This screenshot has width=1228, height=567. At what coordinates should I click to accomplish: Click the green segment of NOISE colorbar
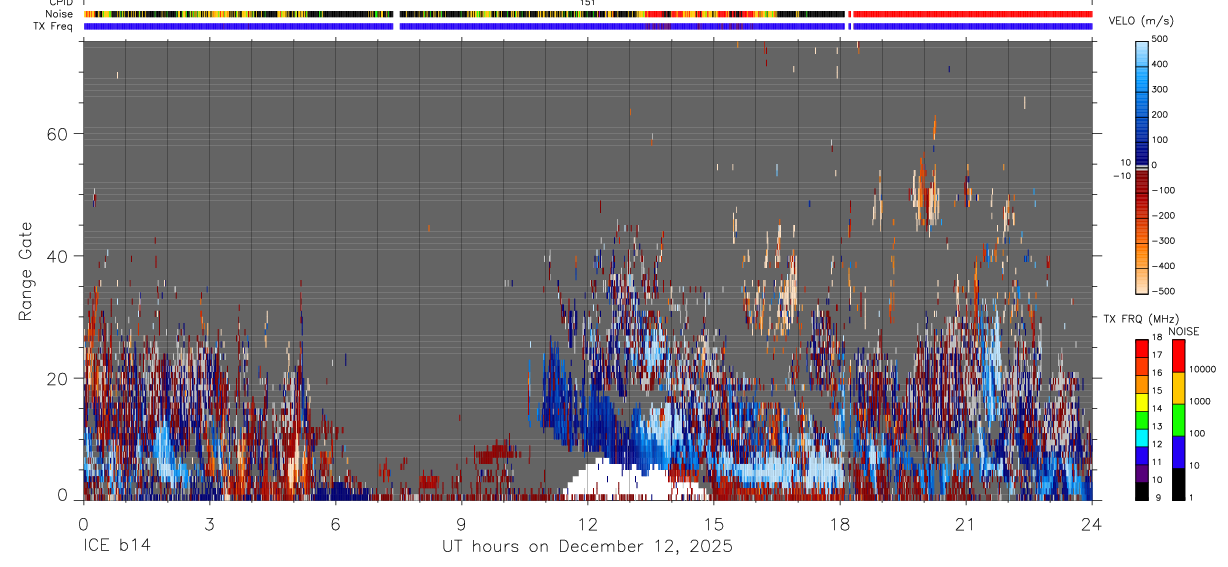click(1178, 420)
